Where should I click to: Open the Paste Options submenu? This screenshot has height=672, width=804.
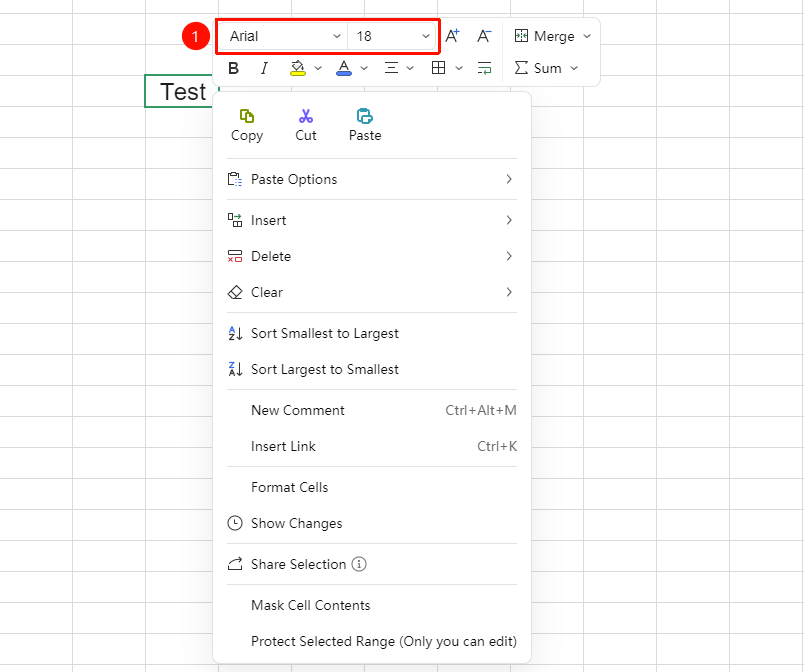tap(372, 179)
